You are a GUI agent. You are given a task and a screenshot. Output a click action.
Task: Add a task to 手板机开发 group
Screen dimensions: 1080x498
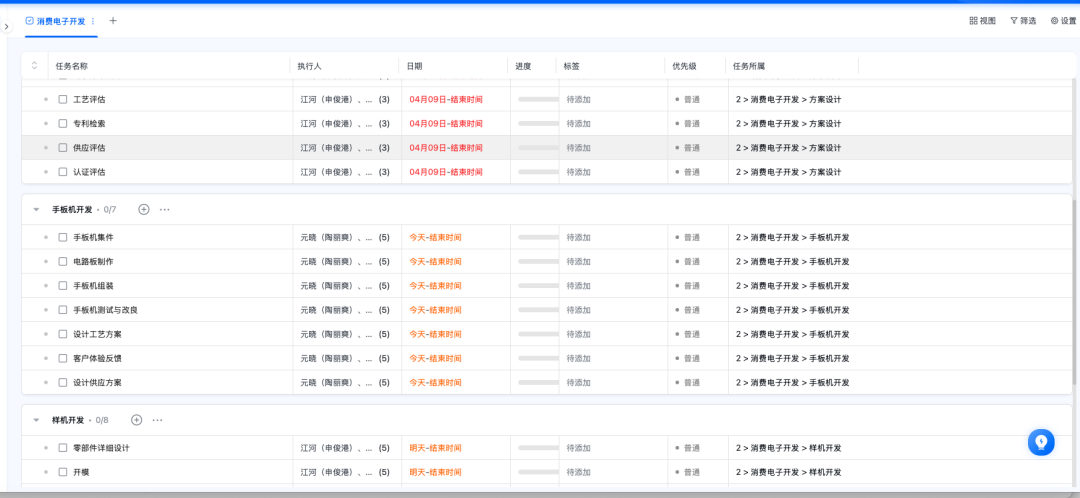pyautogui.click(x=144, y=210)
